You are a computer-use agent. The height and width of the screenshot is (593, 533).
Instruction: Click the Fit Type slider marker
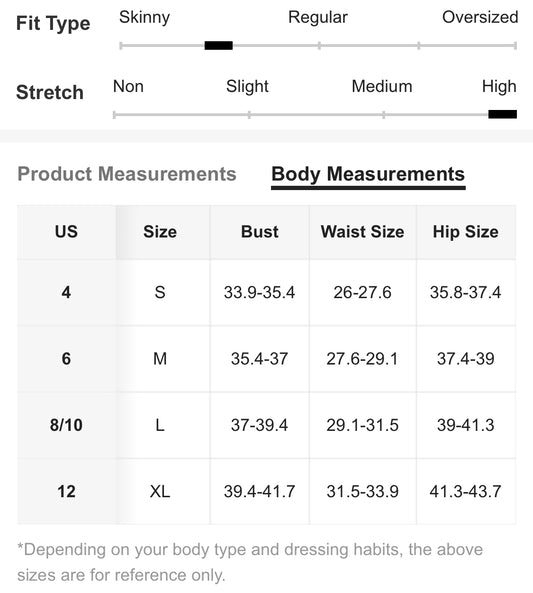click(219, 46)
